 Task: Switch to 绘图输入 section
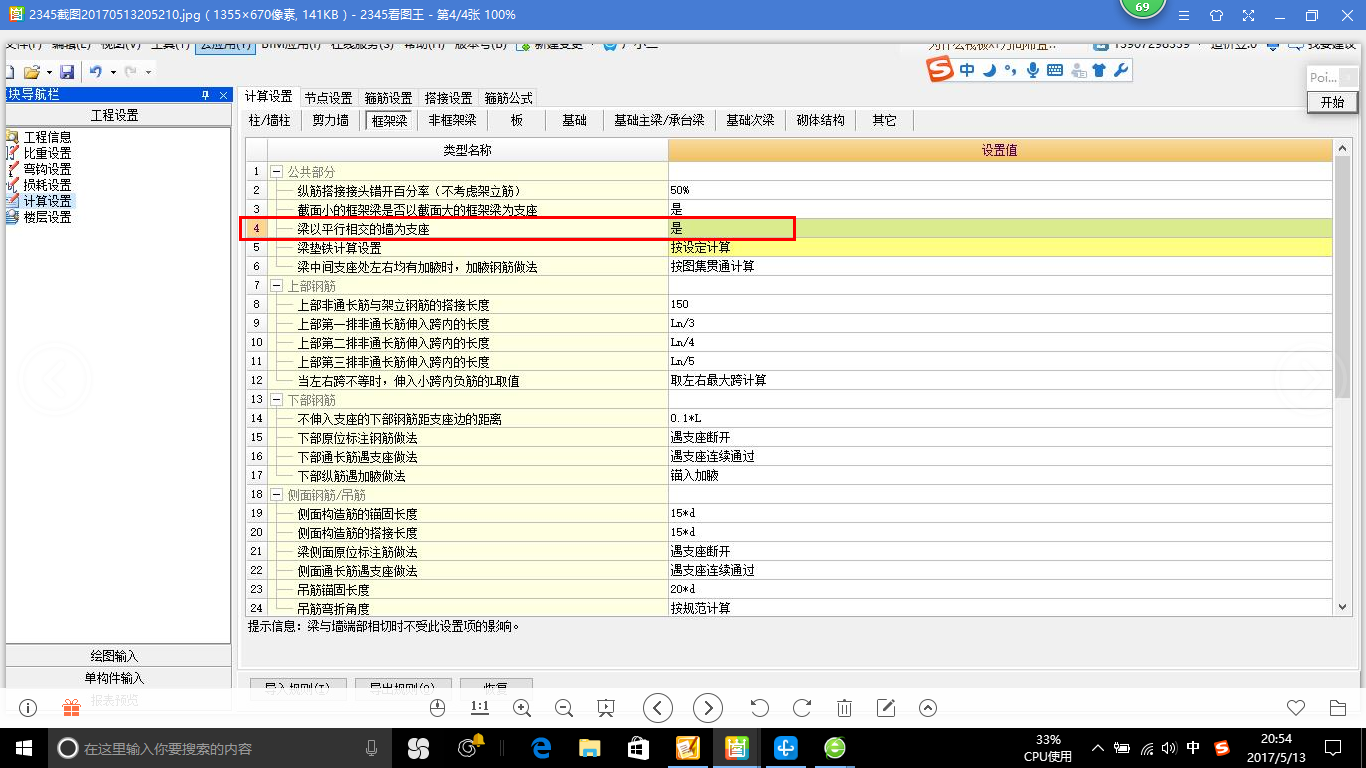(118, 656)
